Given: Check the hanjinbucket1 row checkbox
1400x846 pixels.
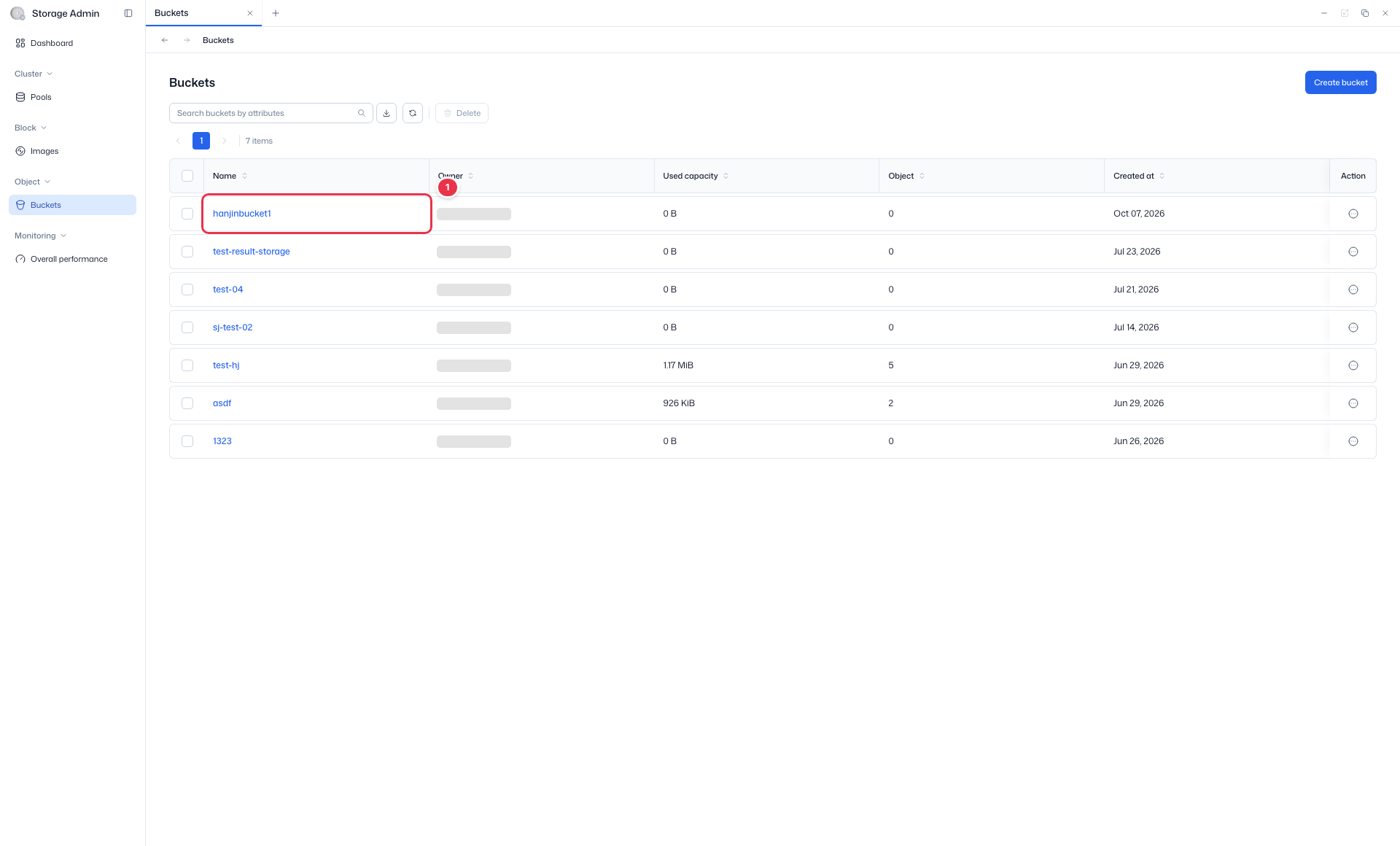Looking at the screenshot, I should 187,214.
